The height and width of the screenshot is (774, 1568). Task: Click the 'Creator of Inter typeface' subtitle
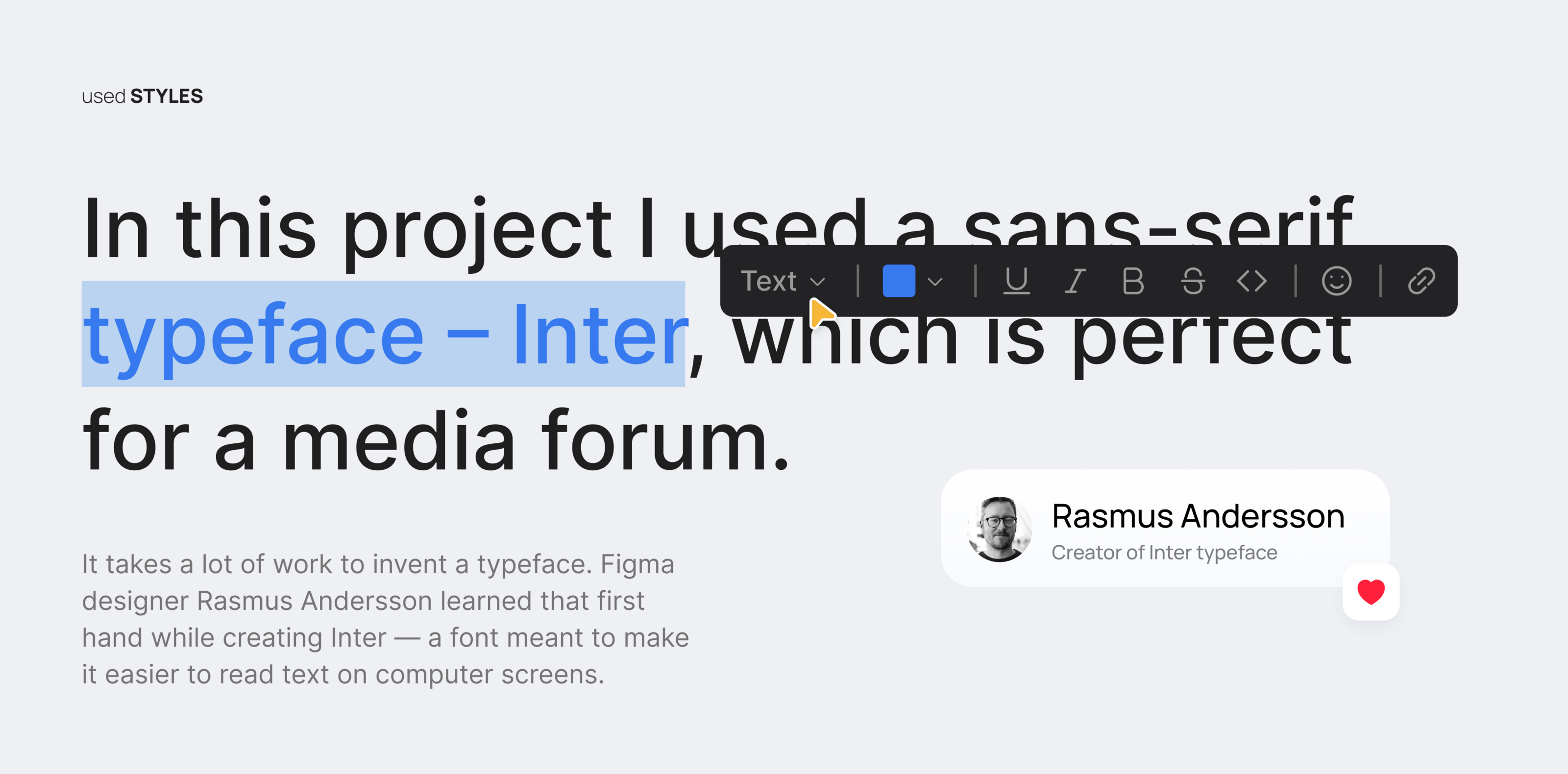point(1164,553)
